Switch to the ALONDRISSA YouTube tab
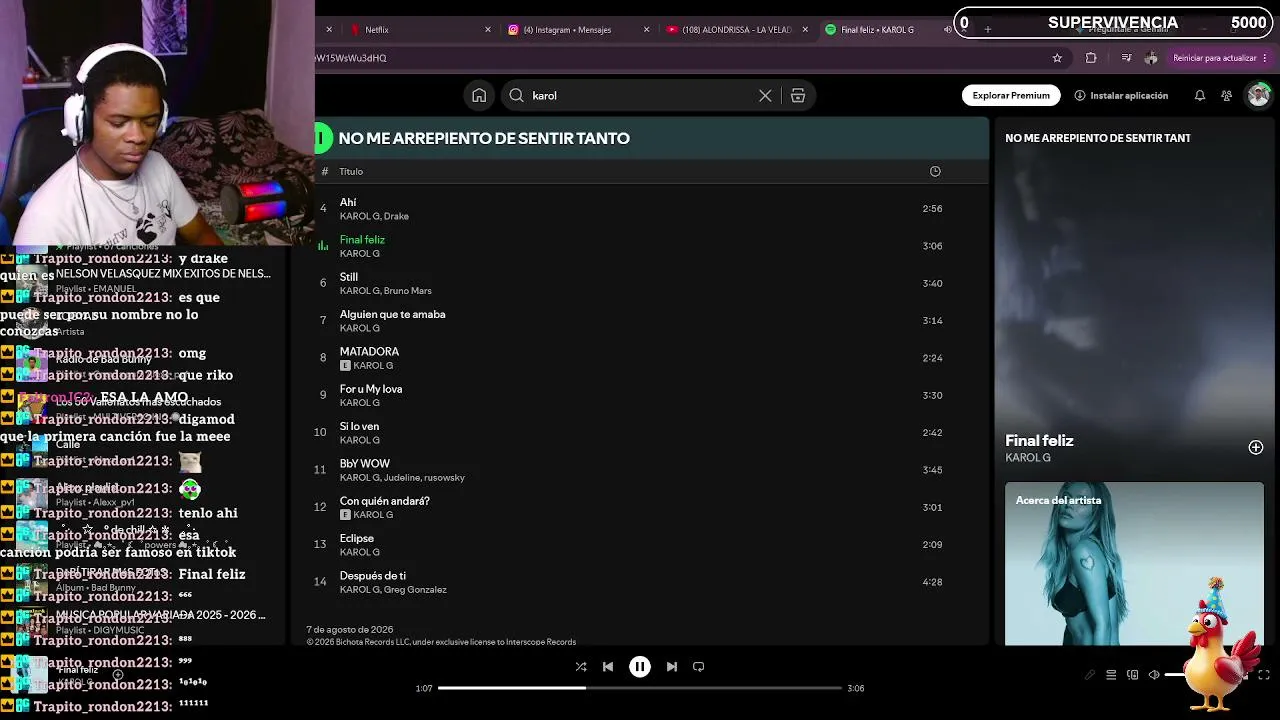Screen dimensions: 1280x720 click(x=736, y=30)
